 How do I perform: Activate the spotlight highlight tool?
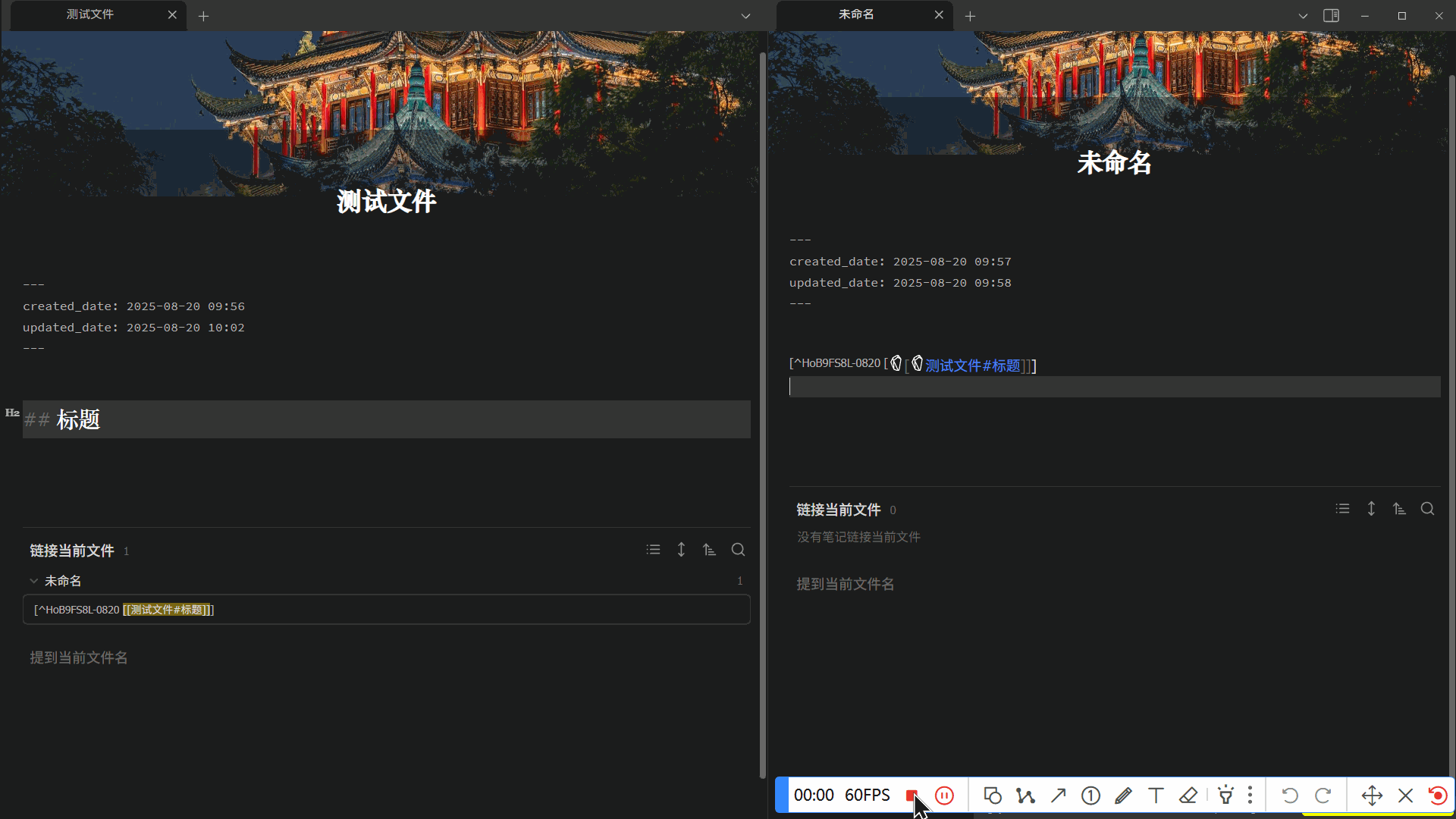tap(1225, 795)
